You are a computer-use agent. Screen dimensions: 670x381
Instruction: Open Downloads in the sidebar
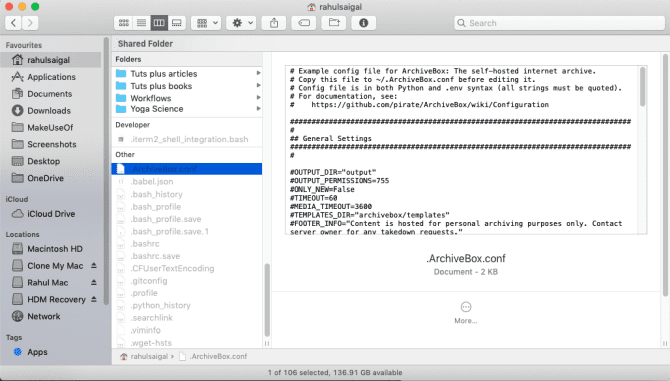tap(49, 111)
